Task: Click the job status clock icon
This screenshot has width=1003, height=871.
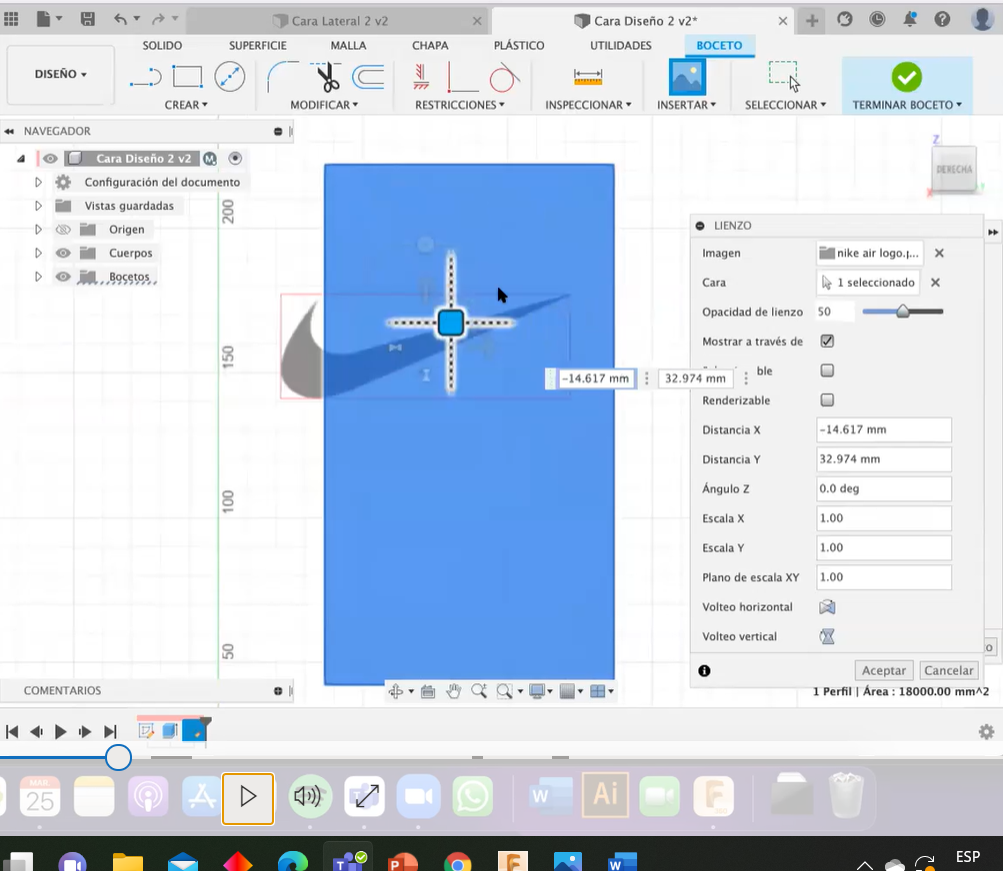Action: click(877, 20)
